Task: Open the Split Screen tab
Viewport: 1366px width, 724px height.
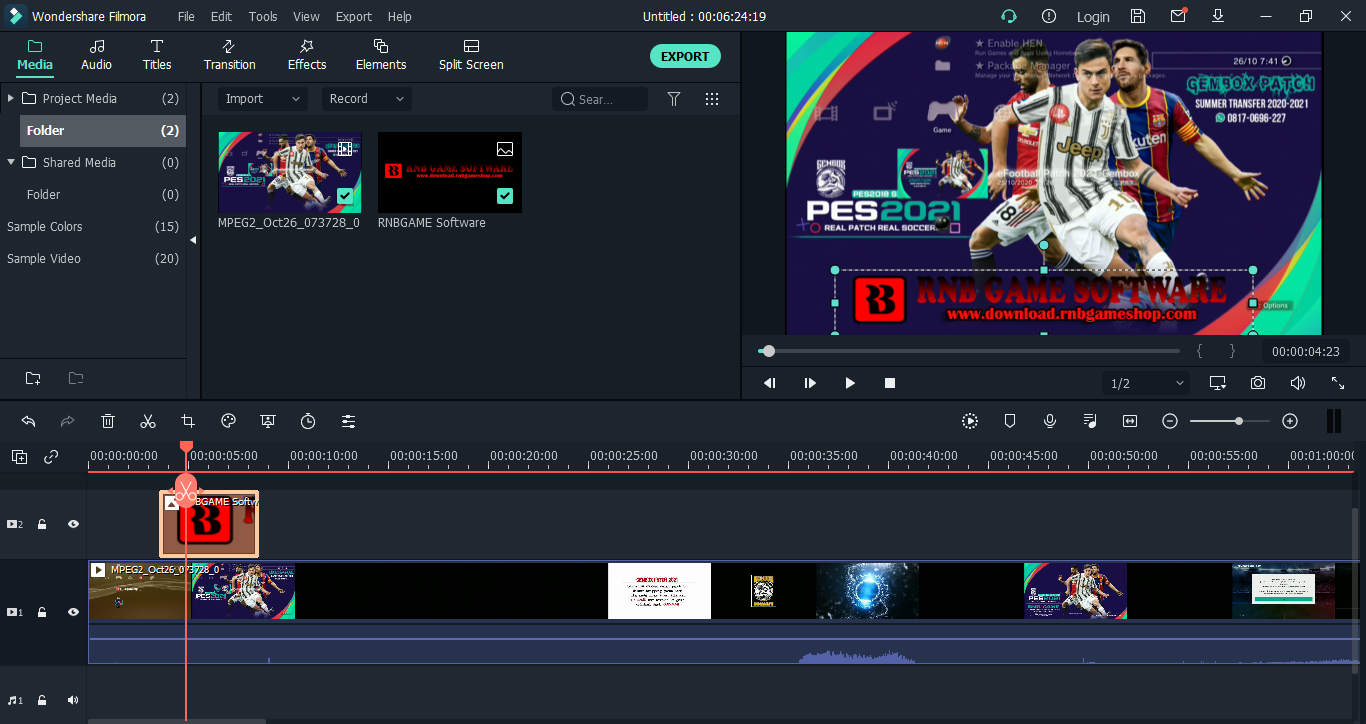Action: 471,55
